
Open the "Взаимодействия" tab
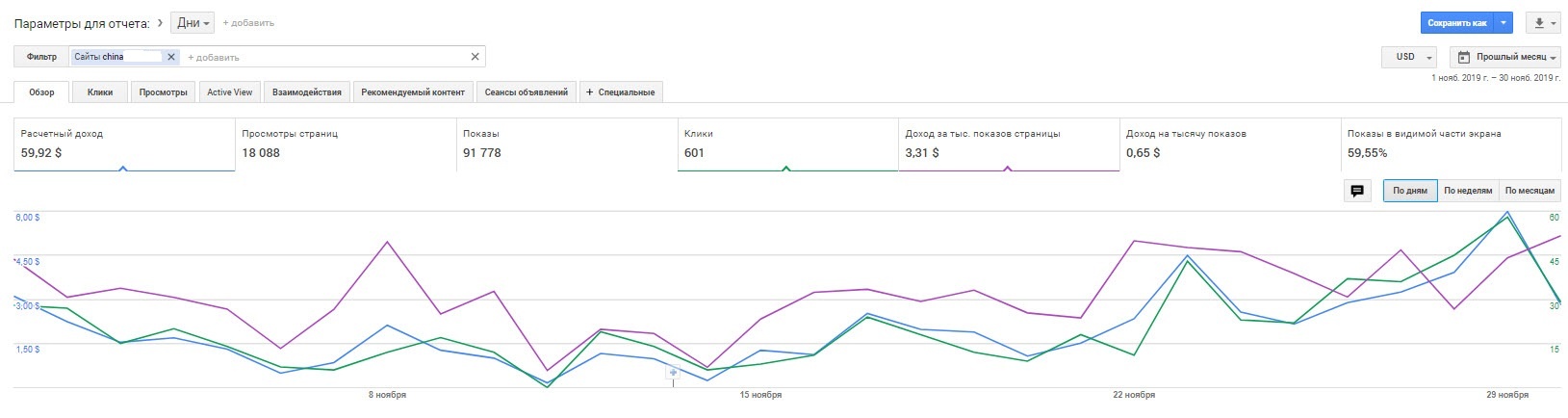(x=307, y=92)
